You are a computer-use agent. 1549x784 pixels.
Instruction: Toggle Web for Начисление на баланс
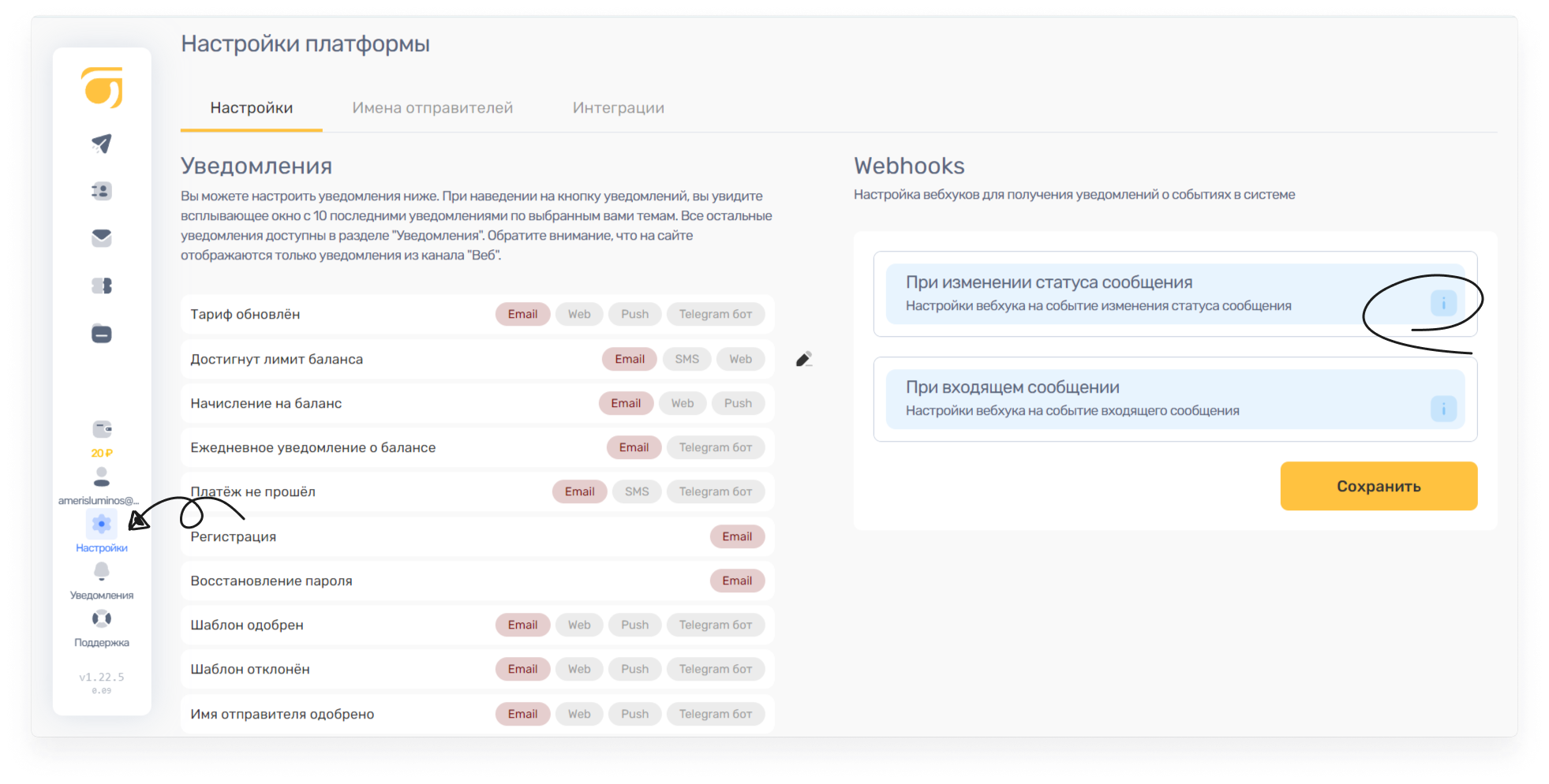(683, 403)
